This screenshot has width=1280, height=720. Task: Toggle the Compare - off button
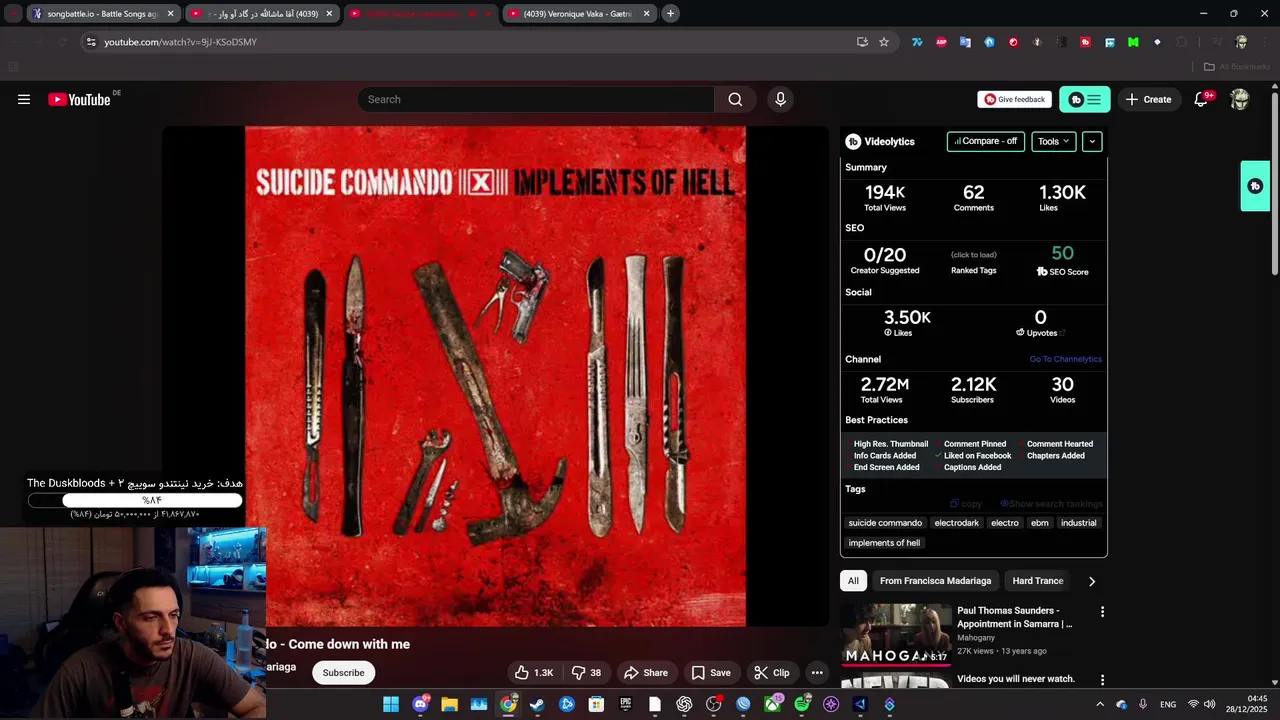pos(986,141)
